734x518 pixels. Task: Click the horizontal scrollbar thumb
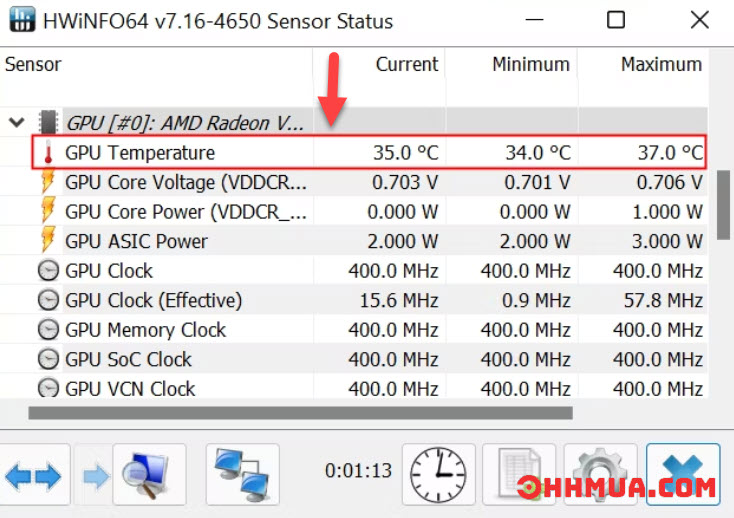[x=301, y=413]
